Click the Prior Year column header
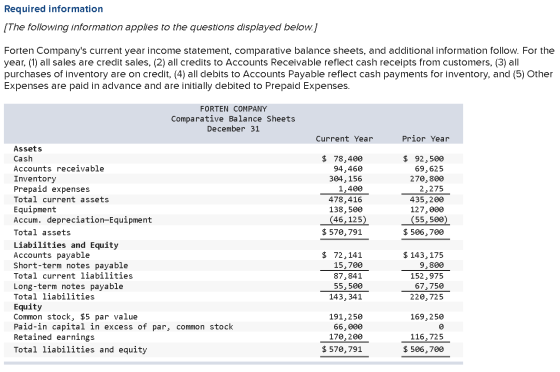The width and height of the screenshot is (560, 372). pyautogui.click(x=426, y=139)
